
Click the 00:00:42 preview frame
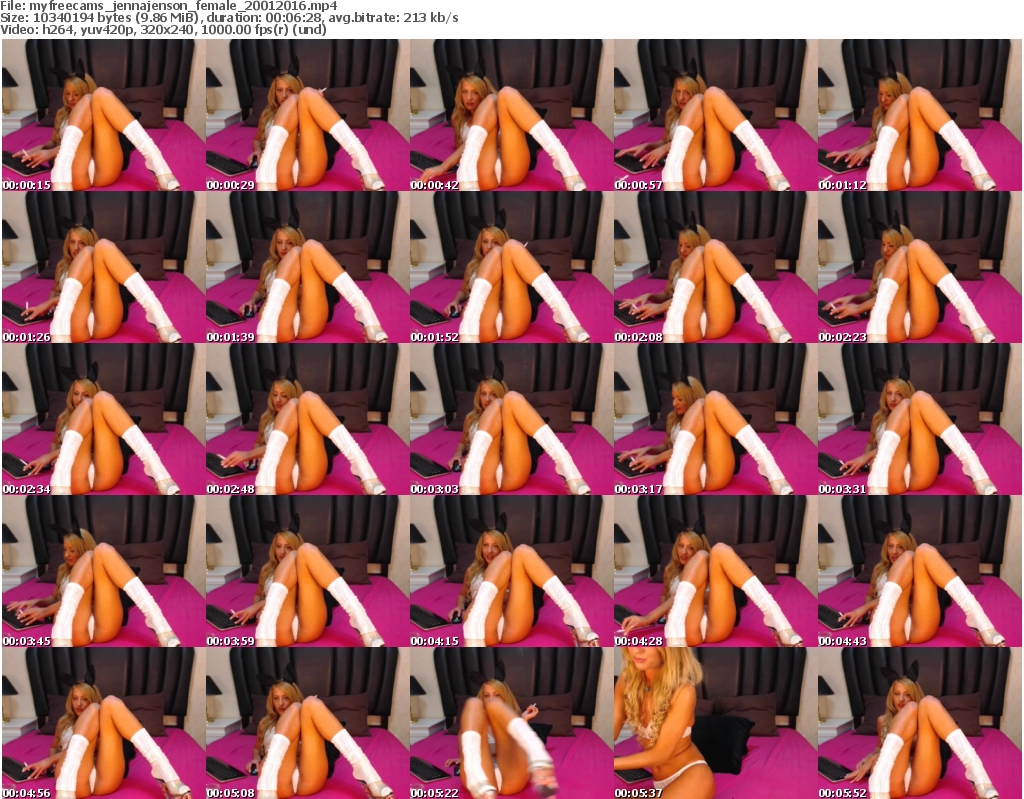click(511, 115)
